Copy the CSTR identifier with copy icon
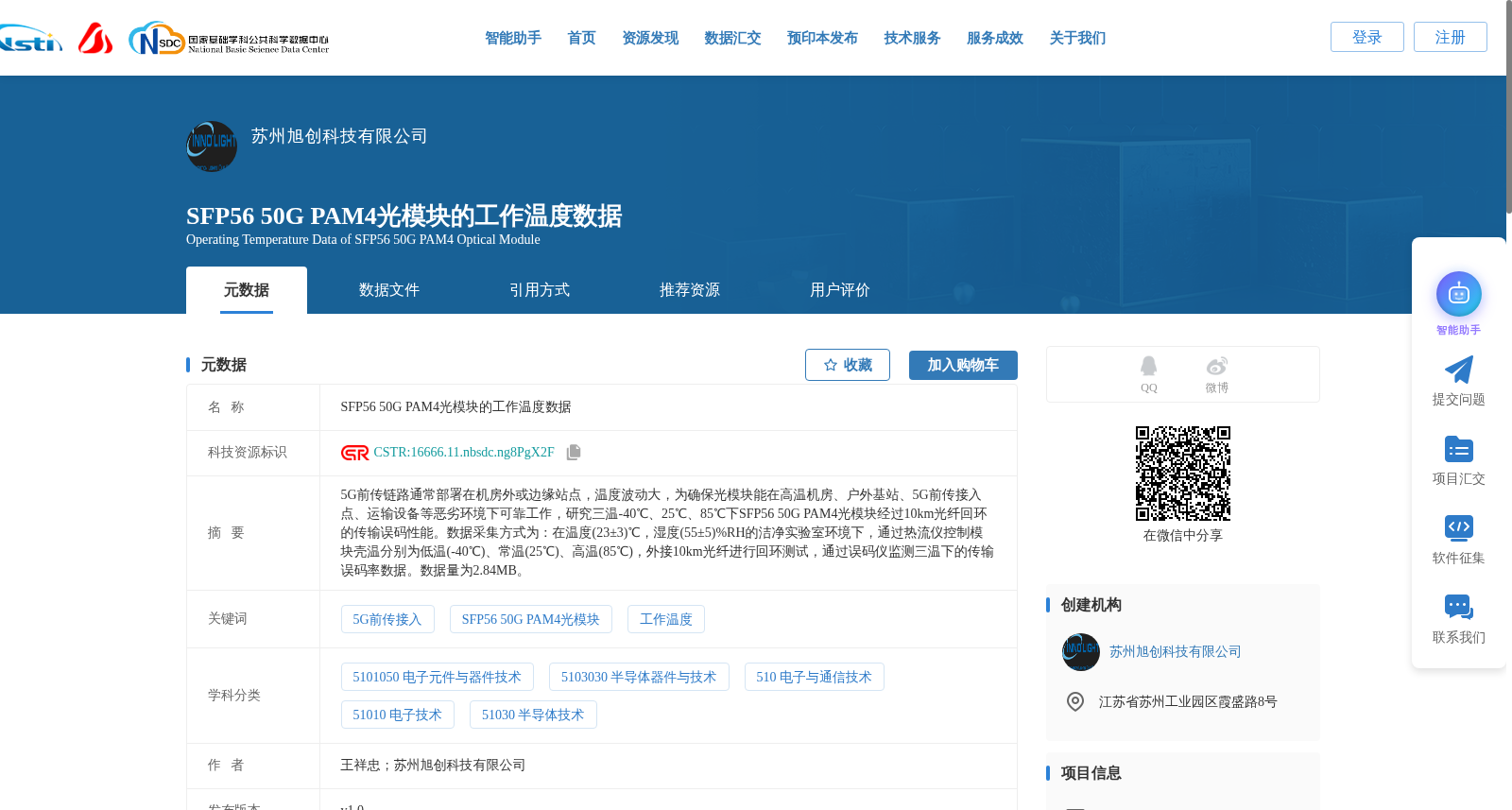The width and height of the screenshot is (1512, 810). 574,453
